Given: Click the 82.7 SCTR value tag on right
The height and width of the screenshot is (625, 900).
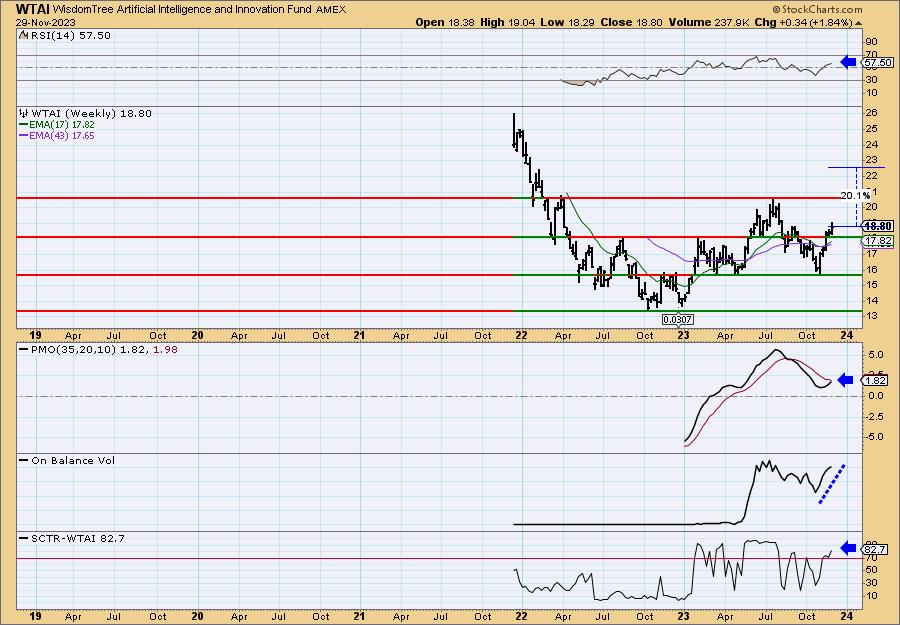Looking at the screenshot, I should (876, 549).
